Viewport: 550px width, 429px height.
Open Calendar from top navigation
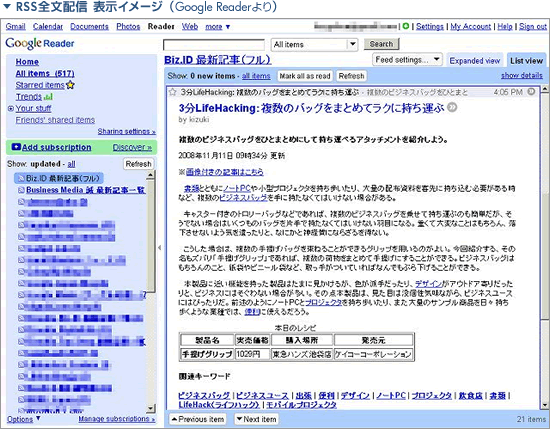tap(48, 27)
